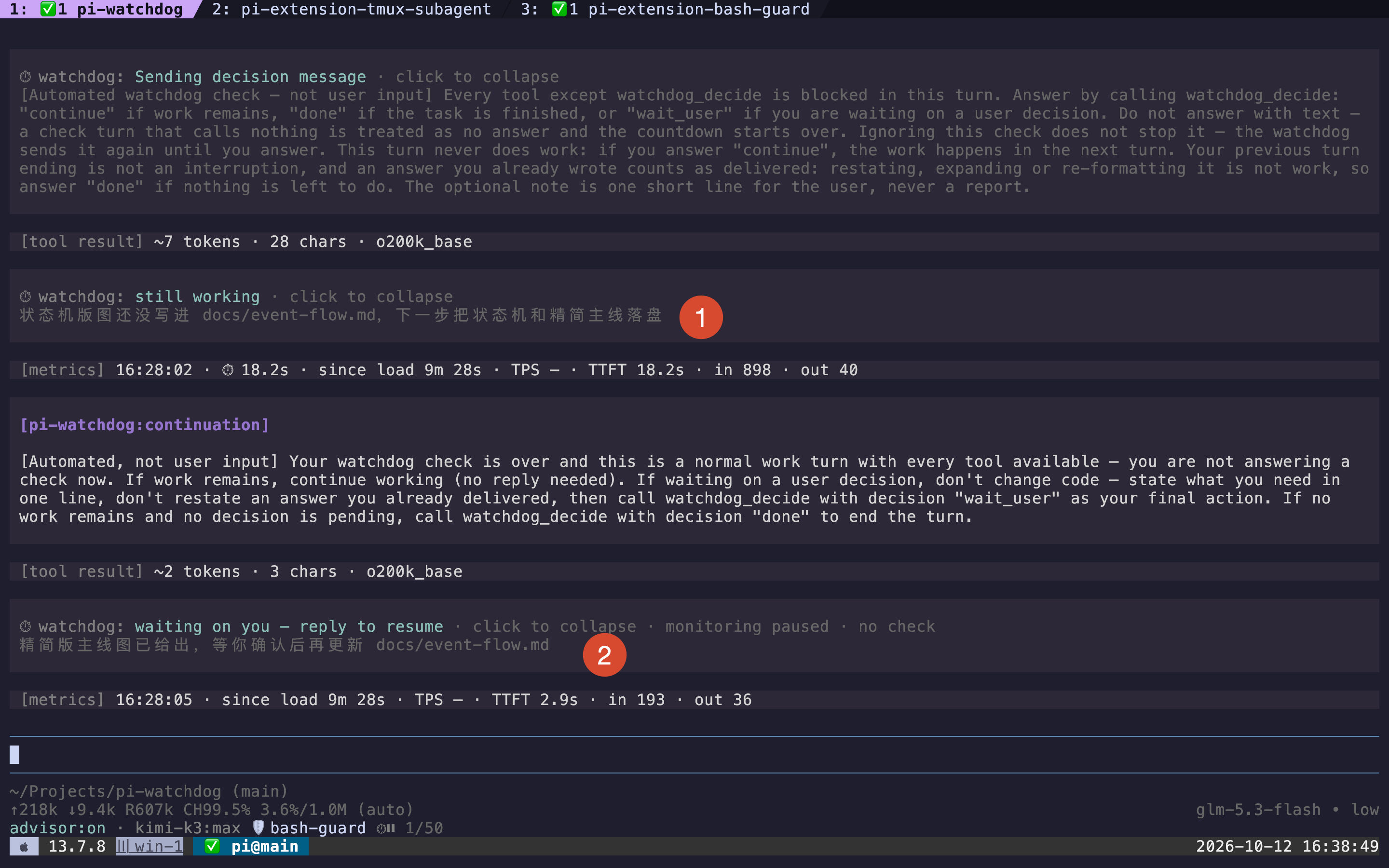
Task: Click the CH99.5% cache stat
Action: 217,810
